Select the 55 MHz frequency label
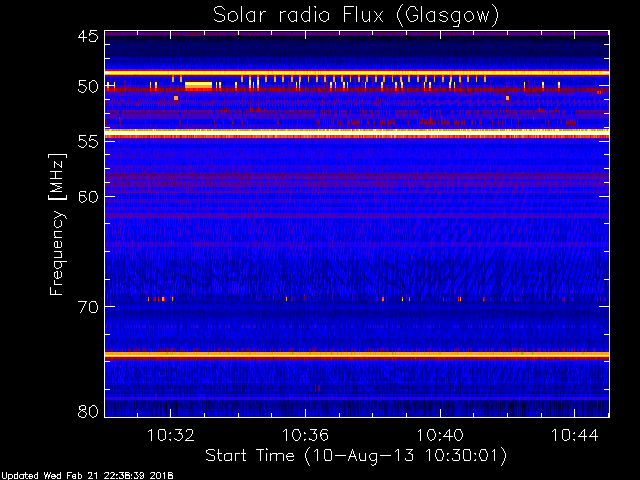The height and width of the screenshot is (480, 640). tap(88, 142)
